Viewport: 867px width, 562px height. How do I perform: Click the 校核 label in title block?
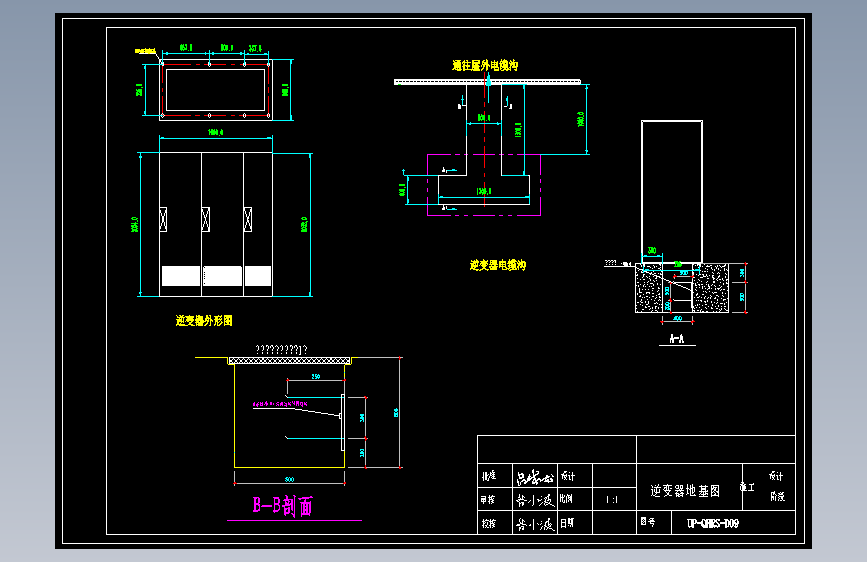coord(489,523)
